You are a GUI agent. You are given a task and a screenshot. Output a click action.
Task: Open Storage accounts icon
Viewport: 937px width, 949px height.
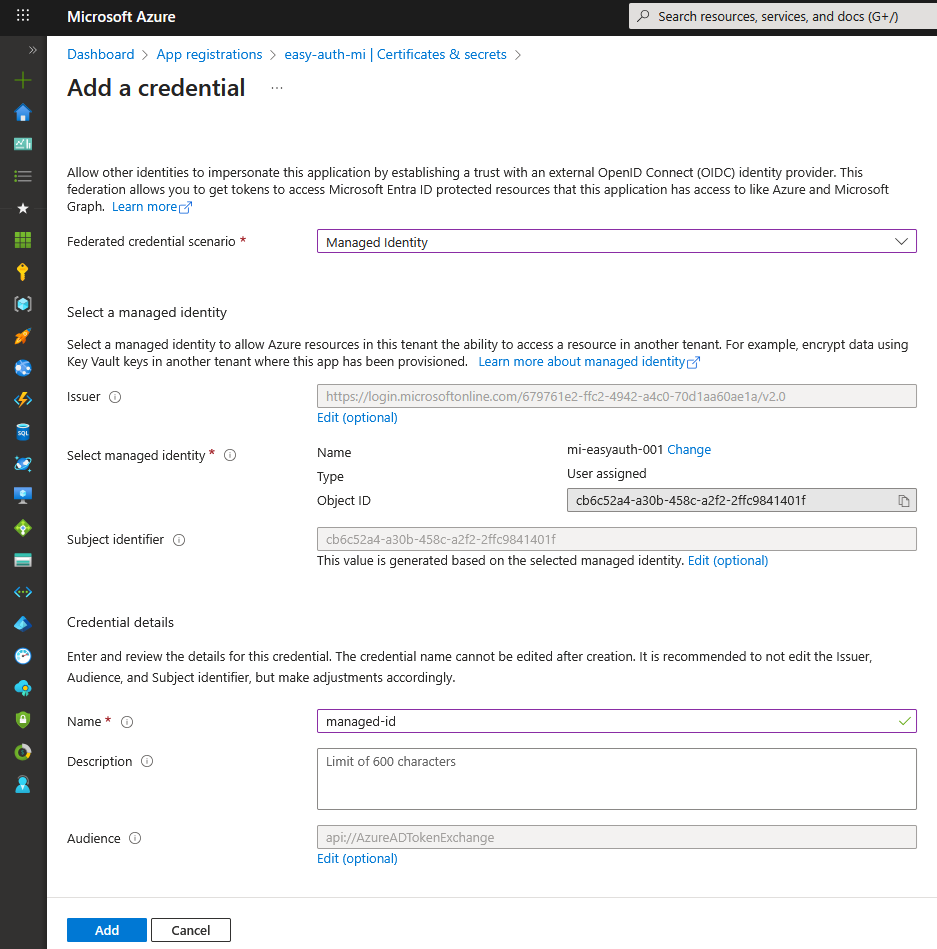pos(23,560)
